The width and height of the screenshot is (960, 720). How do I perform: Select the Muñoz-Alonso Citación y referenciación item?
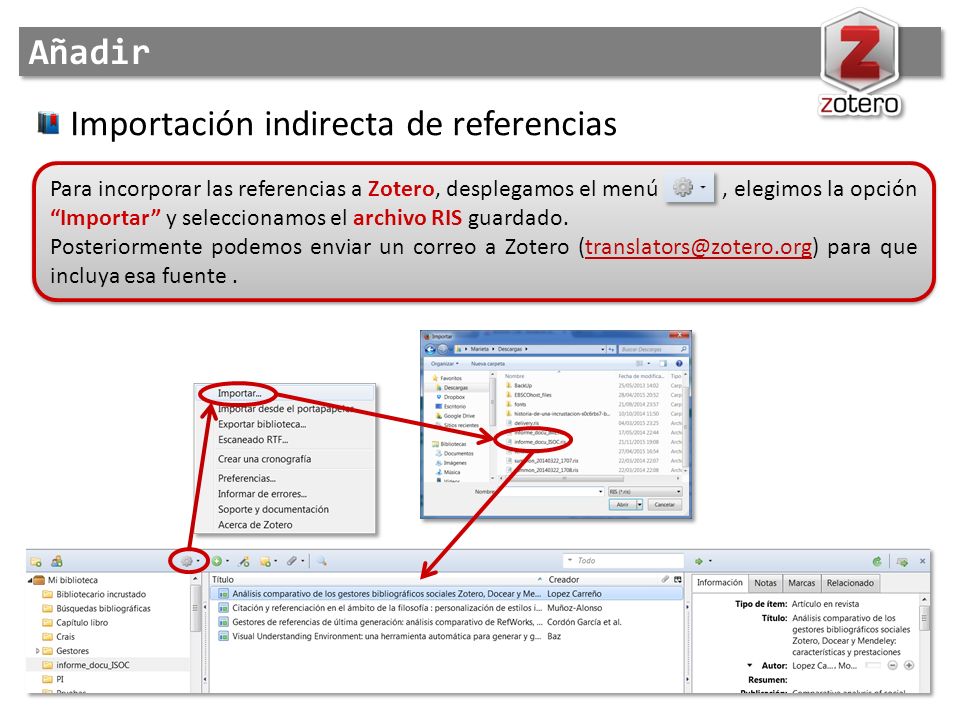(x=446, y=608)
